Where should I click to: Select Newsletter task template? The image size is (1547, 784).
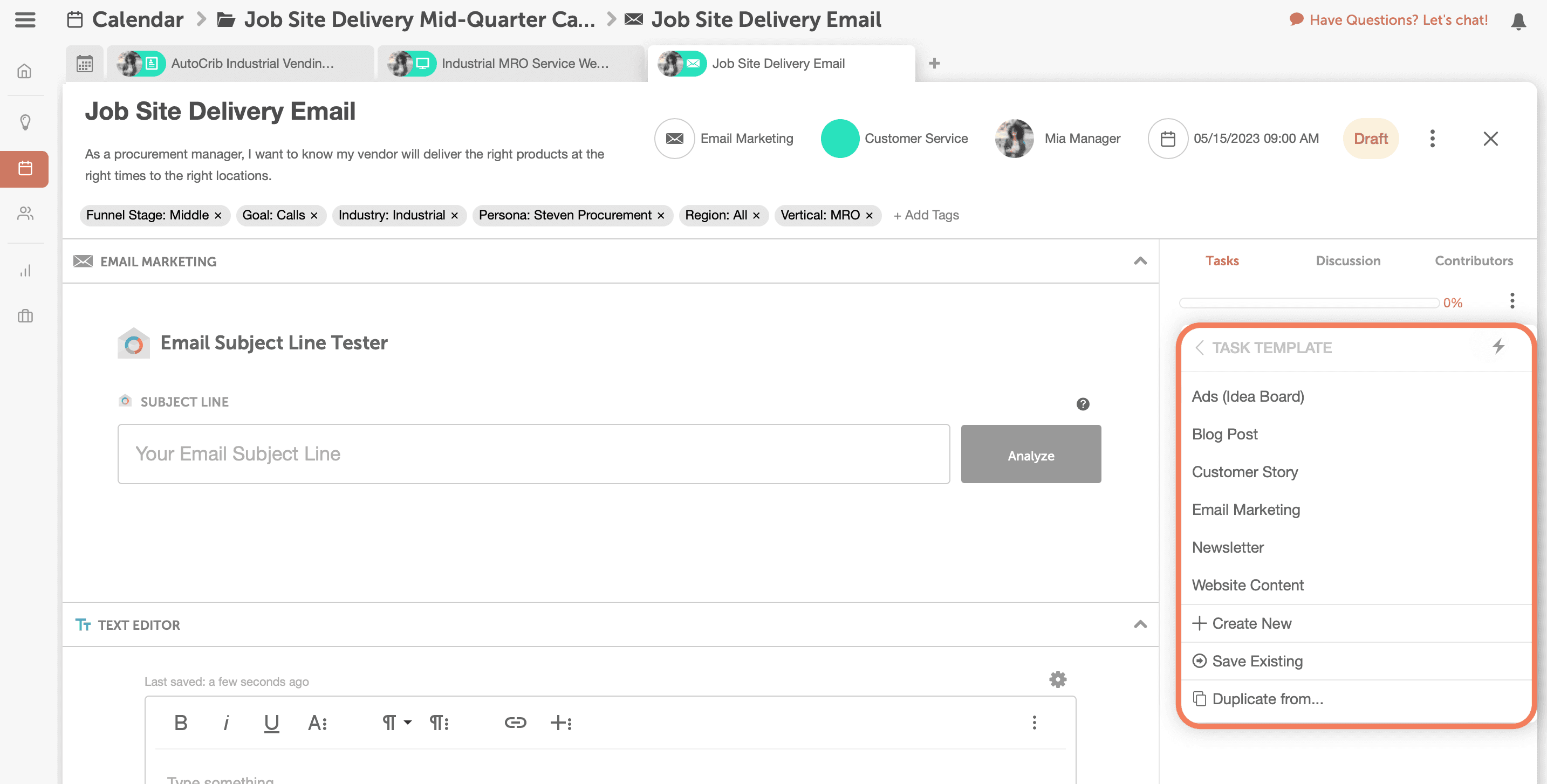coord(1228,547)
